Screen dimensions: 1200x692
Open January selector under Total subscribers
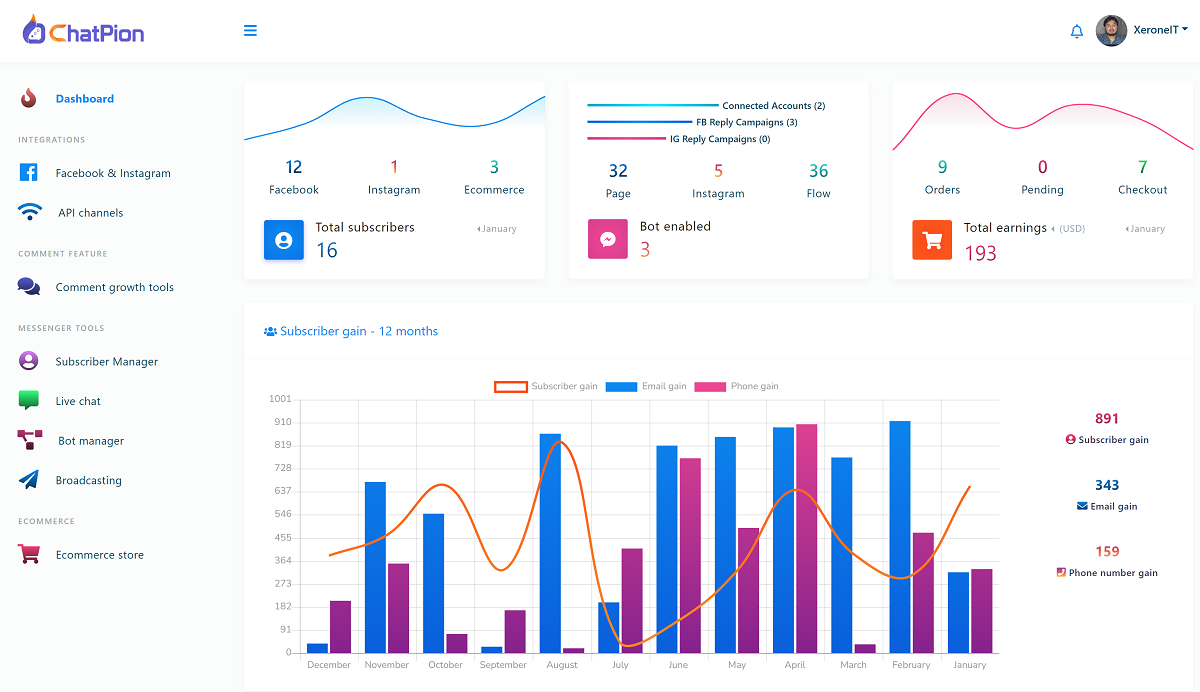click(497, 229)
